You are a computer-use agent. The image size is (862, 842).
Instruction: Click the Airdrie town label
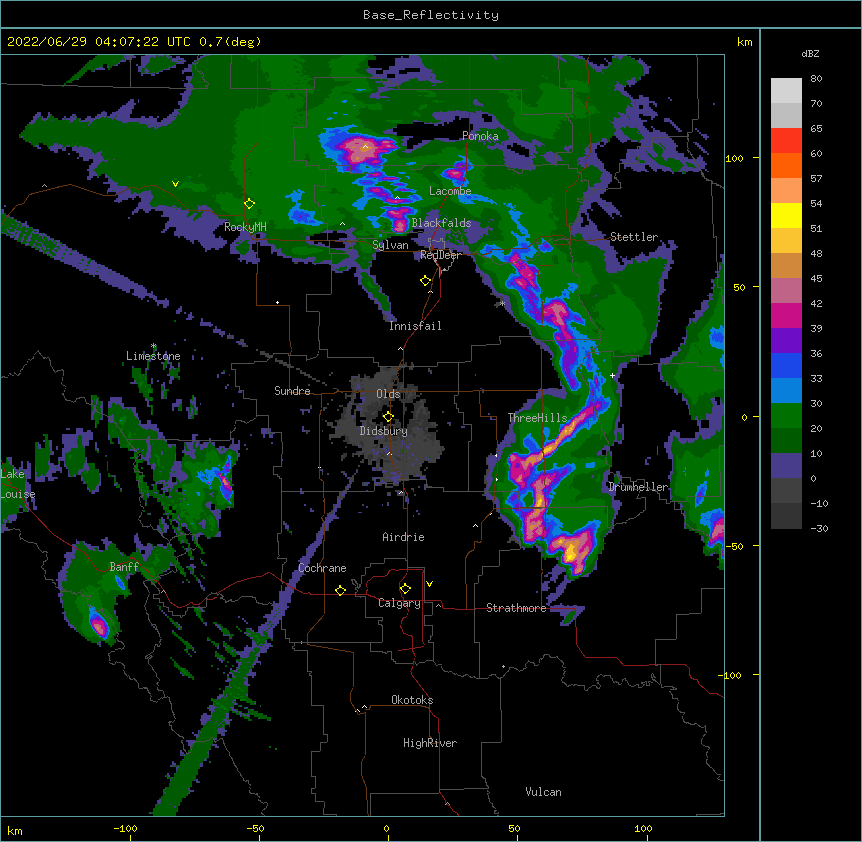point(403,537)
